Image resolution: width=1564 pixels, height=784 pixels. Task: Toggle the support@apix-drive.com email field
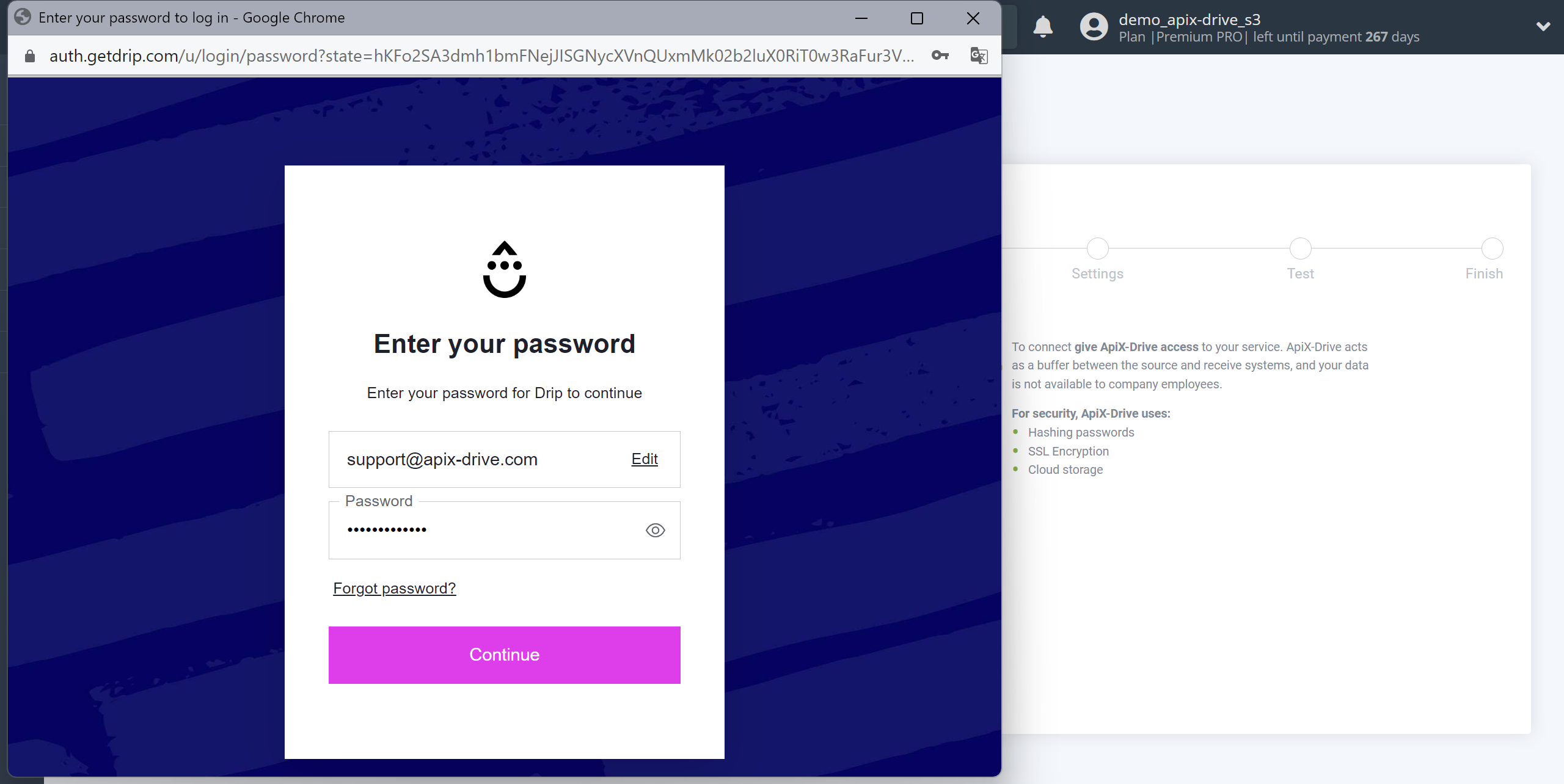[x=644, y=459]
